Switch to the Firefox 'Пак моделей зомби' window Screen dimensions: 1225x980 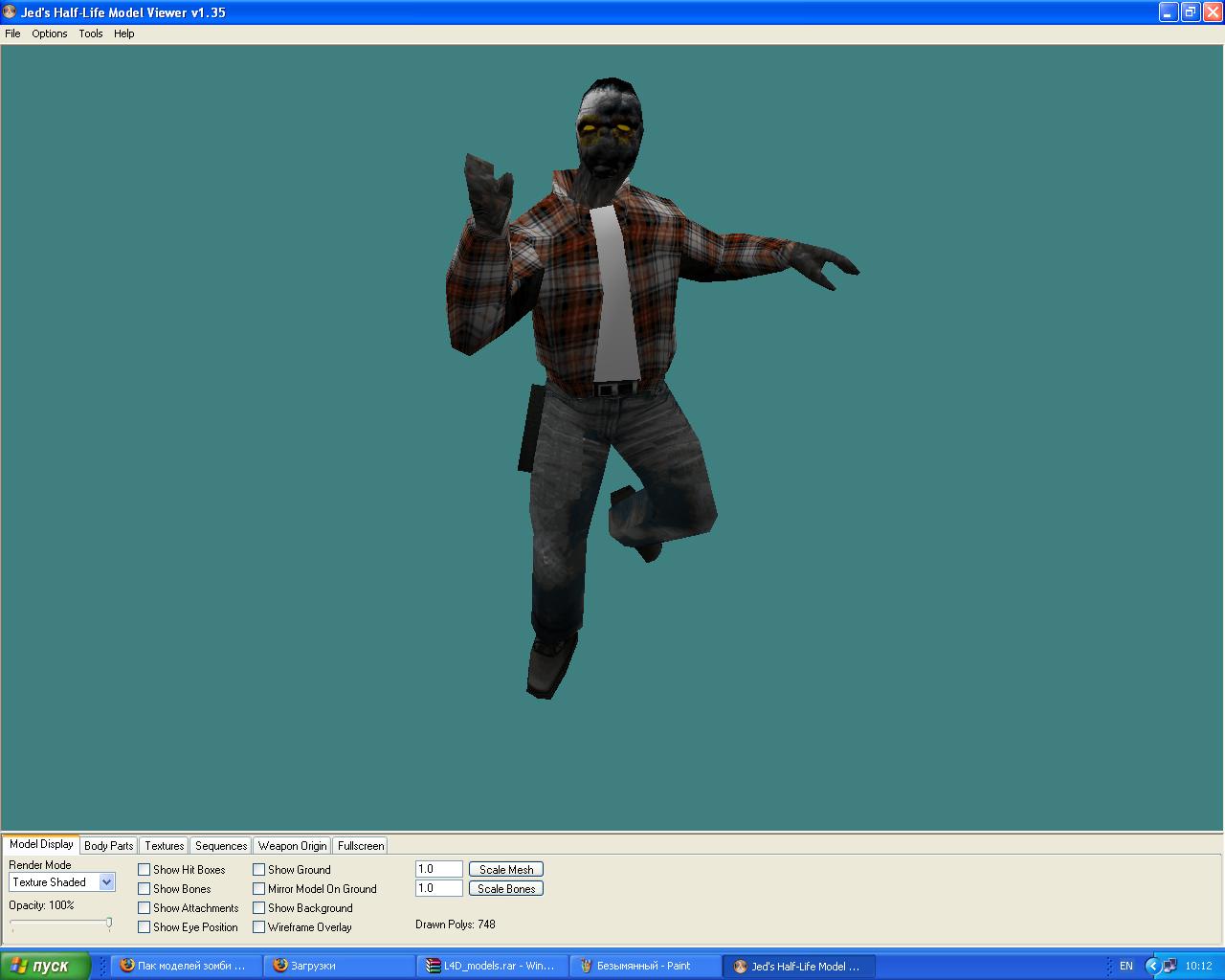187,967
